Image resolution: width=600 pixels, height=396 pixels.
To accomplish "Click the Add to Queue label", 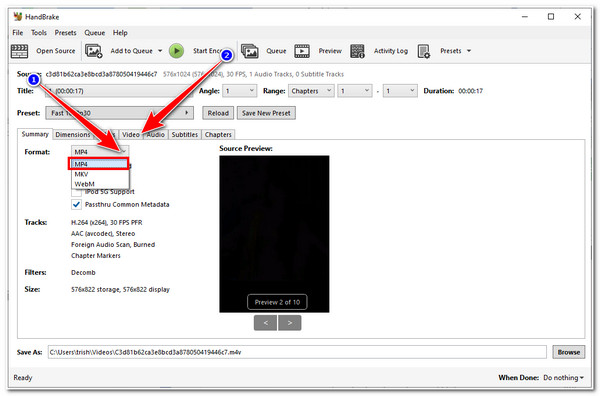I will pos(132,51).
